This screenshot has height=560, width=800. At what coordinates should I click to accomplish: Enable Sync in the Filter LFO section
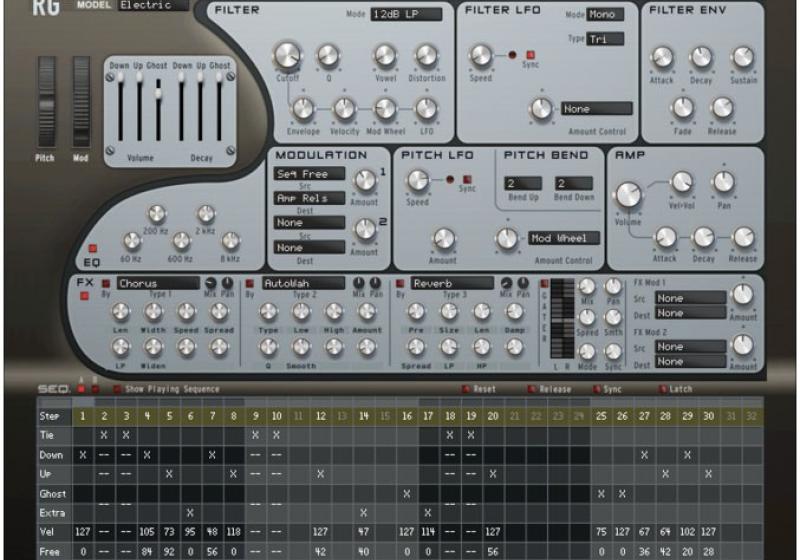tap(531, 55)
